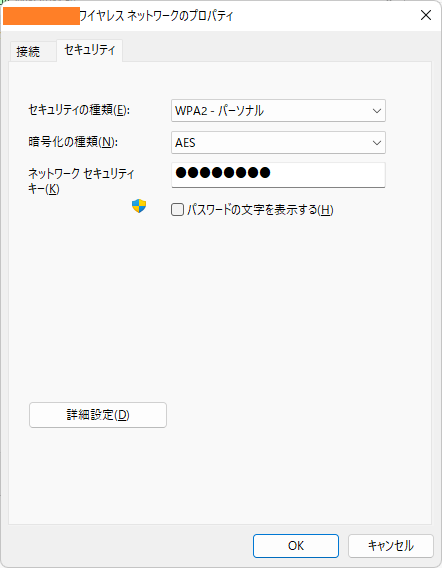Click the キャンセル button
Viewport: 442px width, 568px height.
[391, 546]
